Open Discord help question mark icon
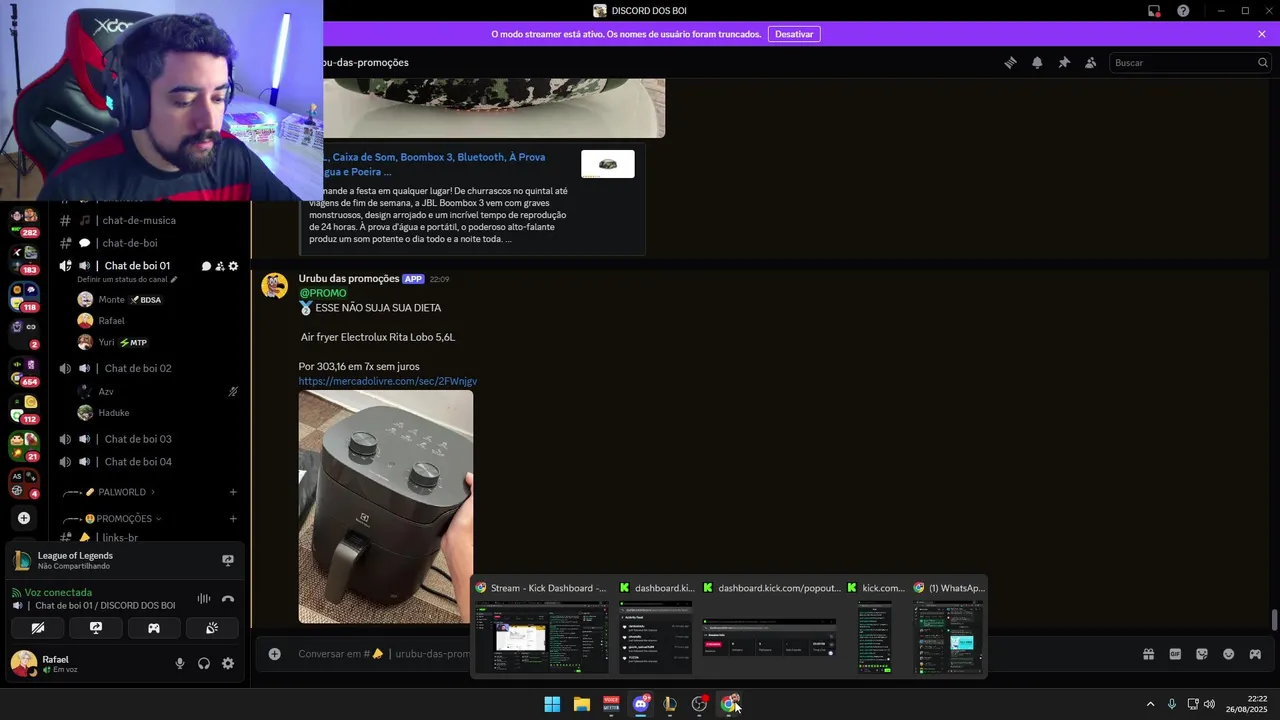This screenshot has height=720, width=1280. tap(1183, 11)
